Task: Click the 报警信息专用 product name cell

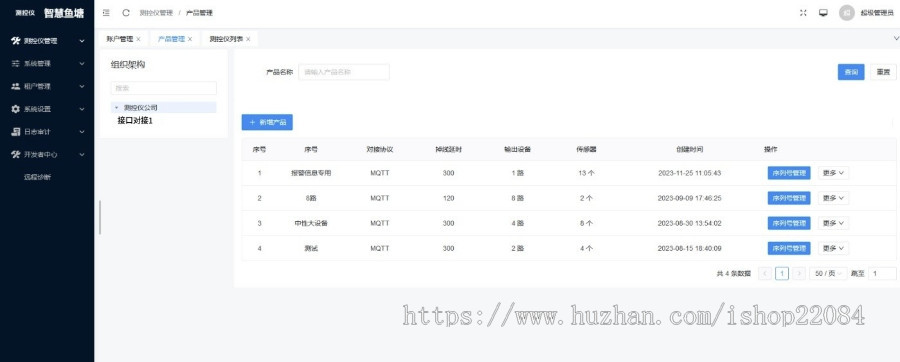Action: pos(311,173)
